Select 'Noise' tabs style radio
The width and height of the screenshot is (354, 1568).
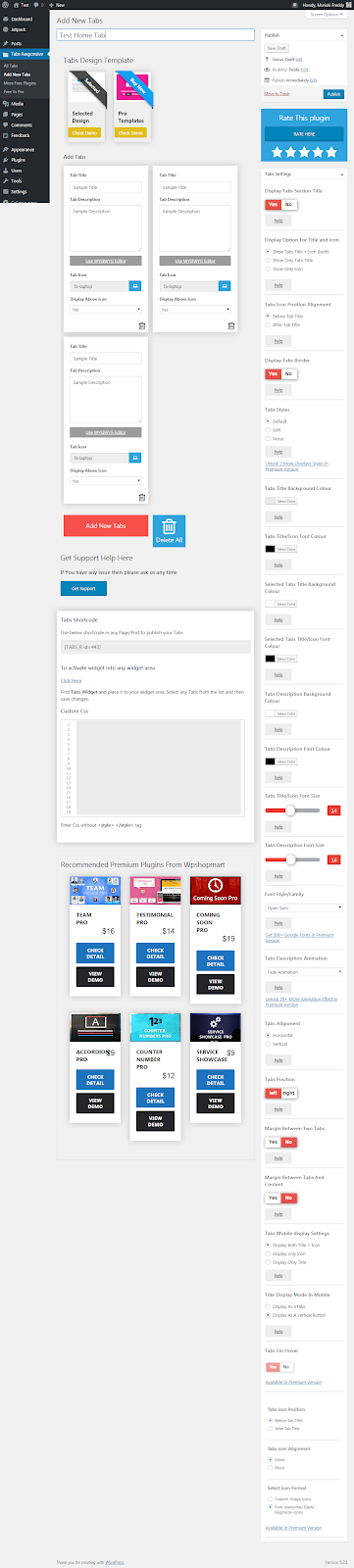point(268,438)
